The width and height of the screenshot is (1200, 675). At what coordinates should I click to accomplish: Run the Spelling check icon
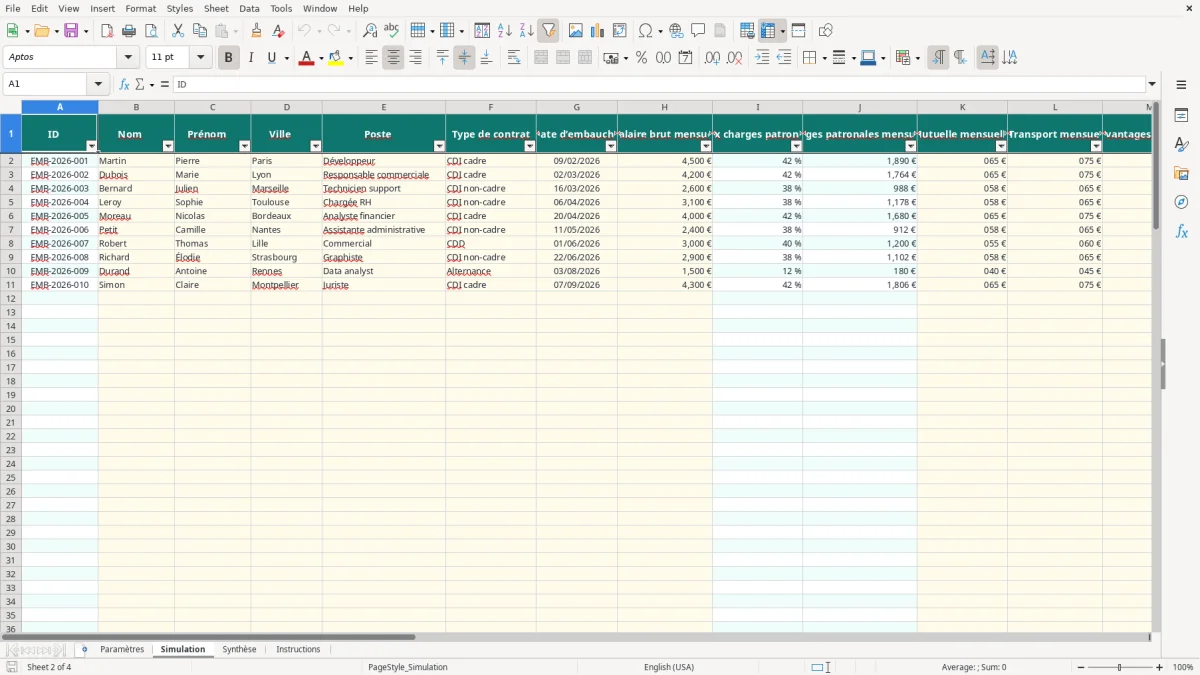click(392, 31)
